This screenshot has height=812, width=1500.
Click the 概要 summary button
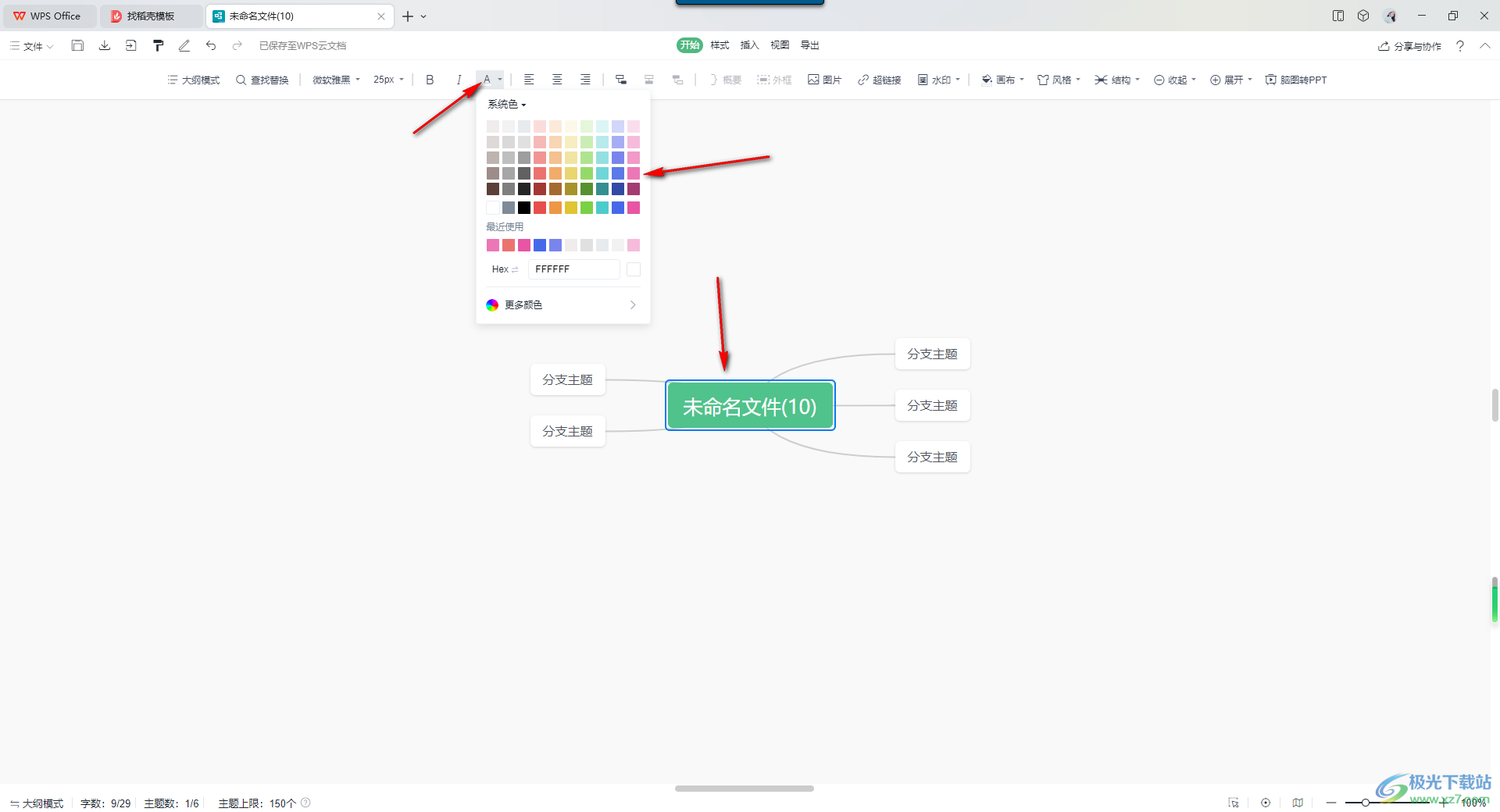[x=725, y=80]
